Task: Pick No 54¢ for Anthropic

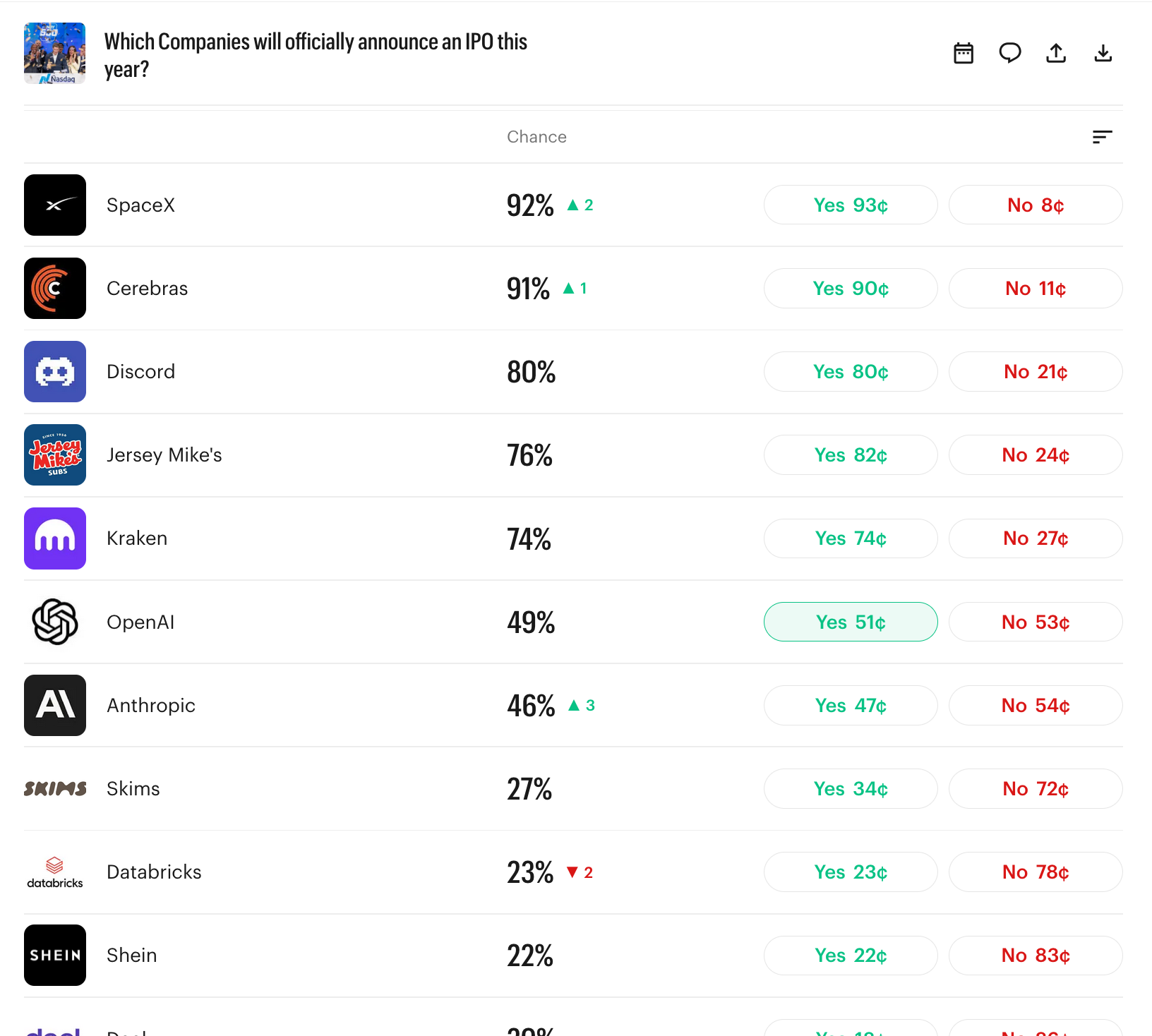Action: pos(1036,705)
